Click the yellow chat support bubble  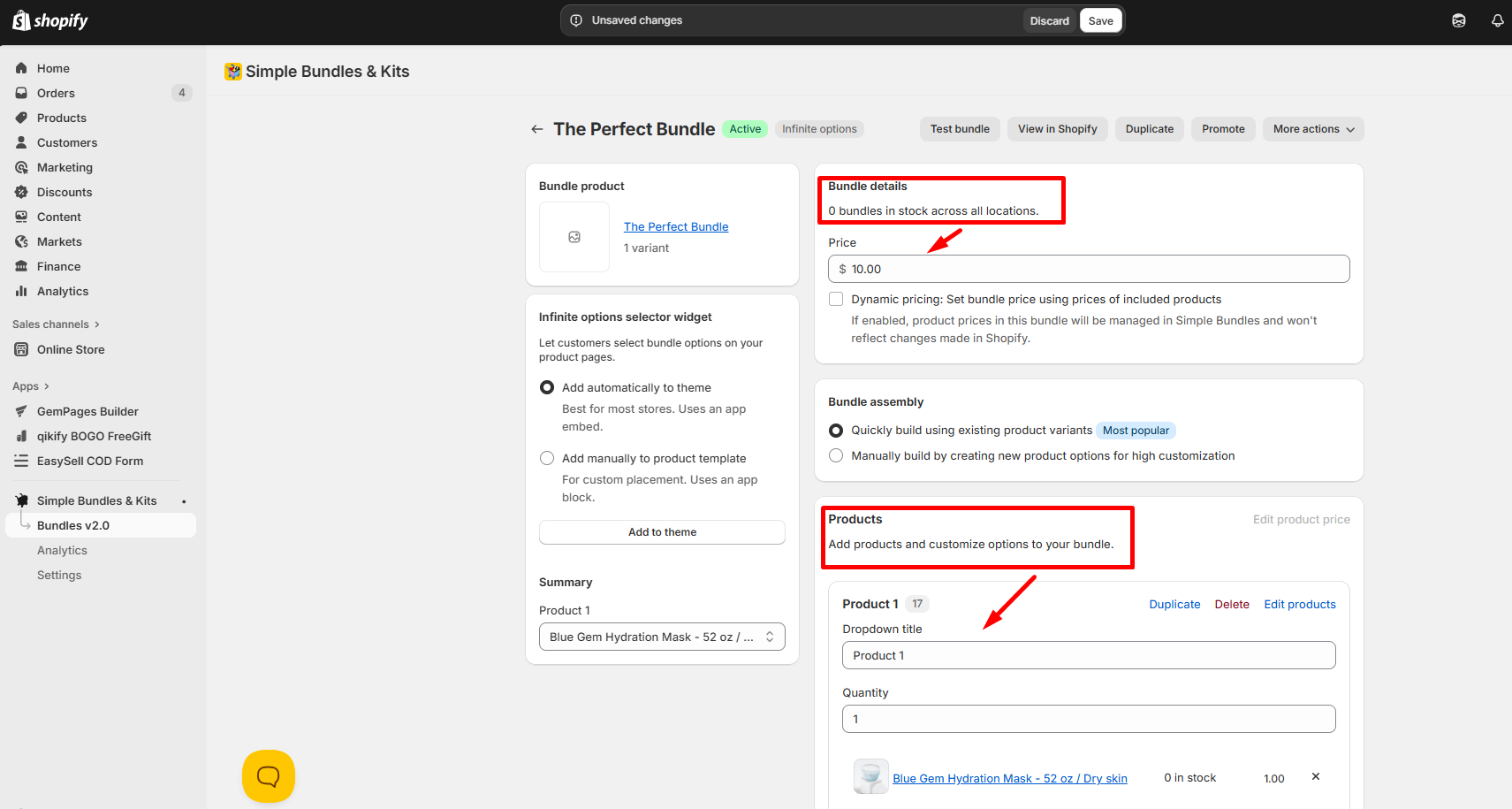[x=268, y=775]
